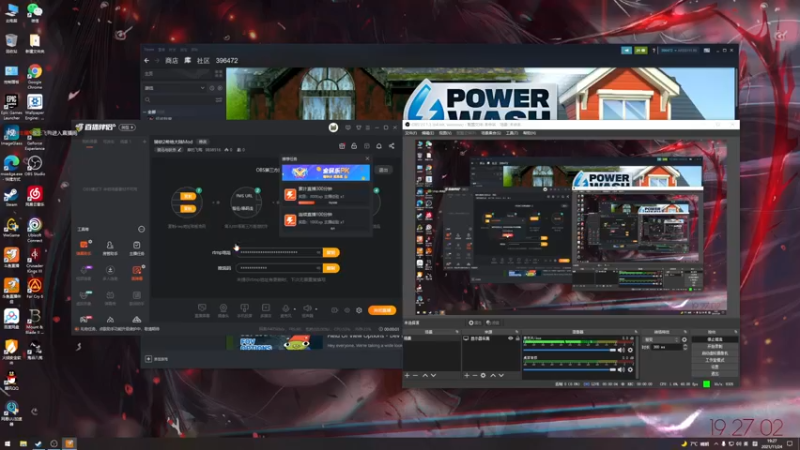Pop out the OBS Controls dock
The image size is (800, 450).
[x=735, y=332]
